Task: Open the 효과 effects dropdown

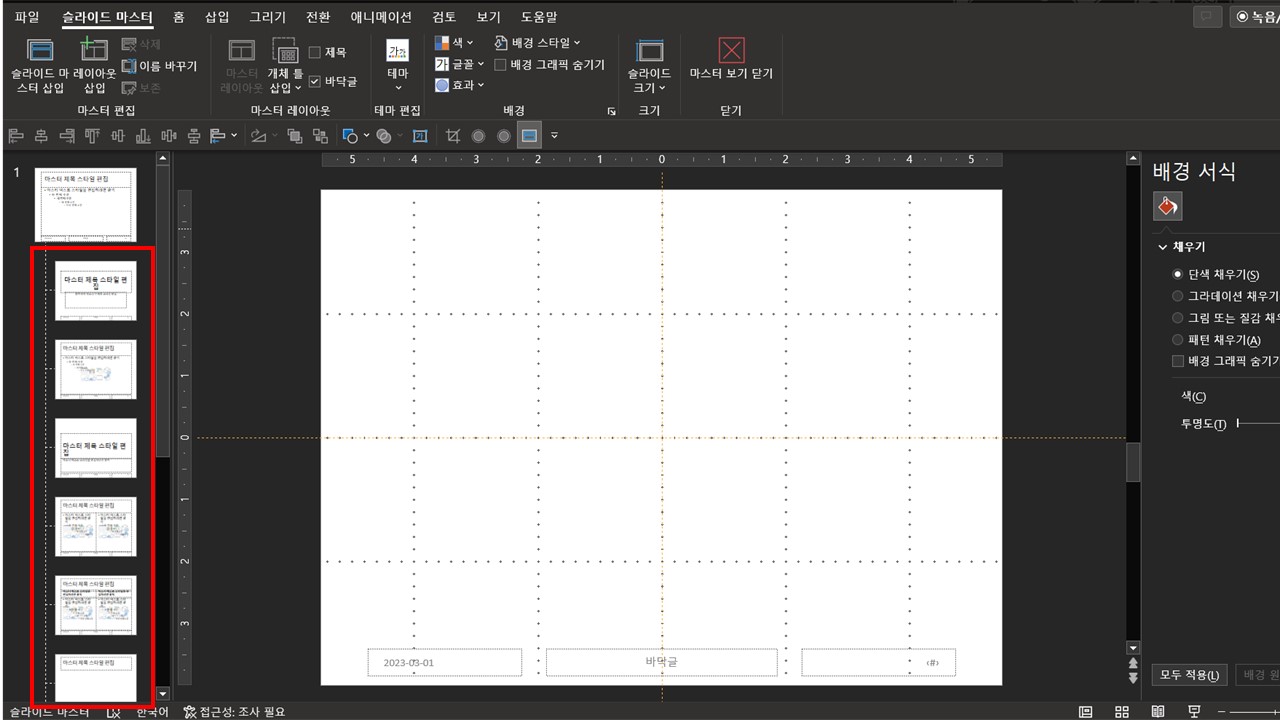Action: pos(459,86)
